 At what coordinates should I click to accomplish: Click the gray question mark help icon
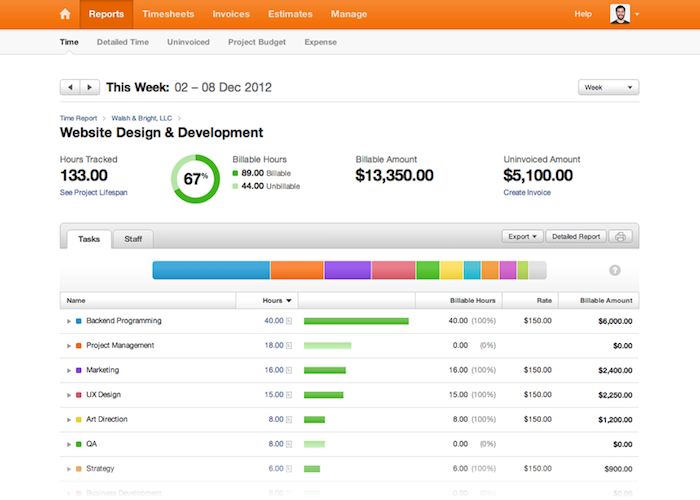click(x=614, y=270)
